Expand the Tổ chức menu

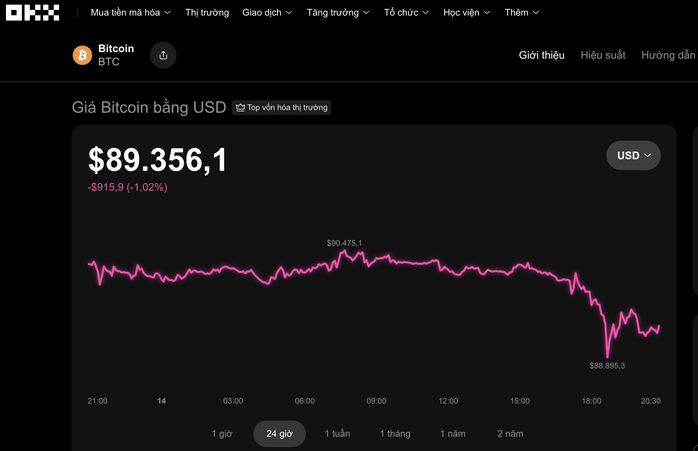[x=406, y=12]
